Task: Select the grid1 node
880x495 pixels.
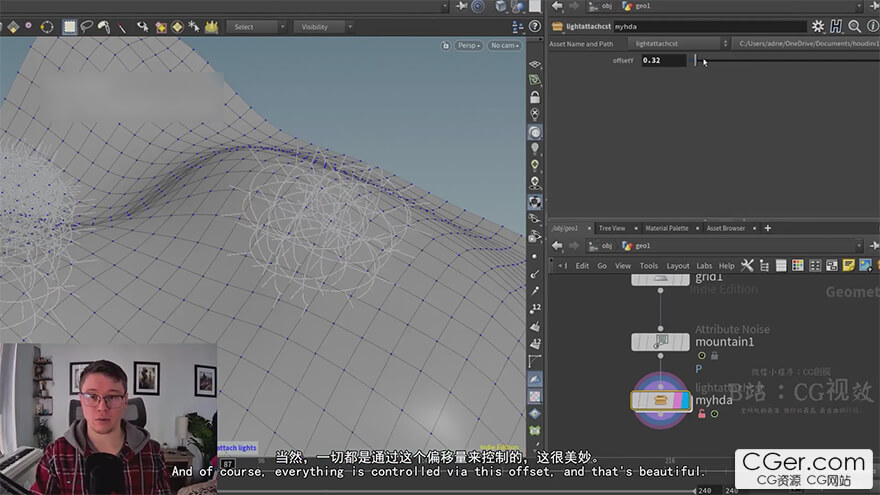Action: click(660, 280)
